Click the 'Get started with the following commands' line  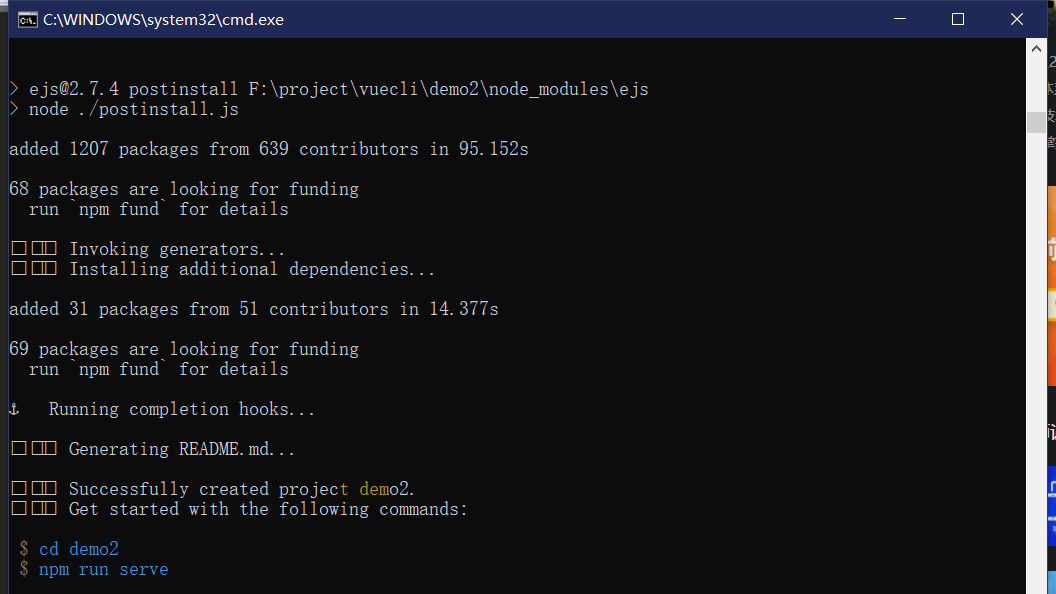coord(268,508)
